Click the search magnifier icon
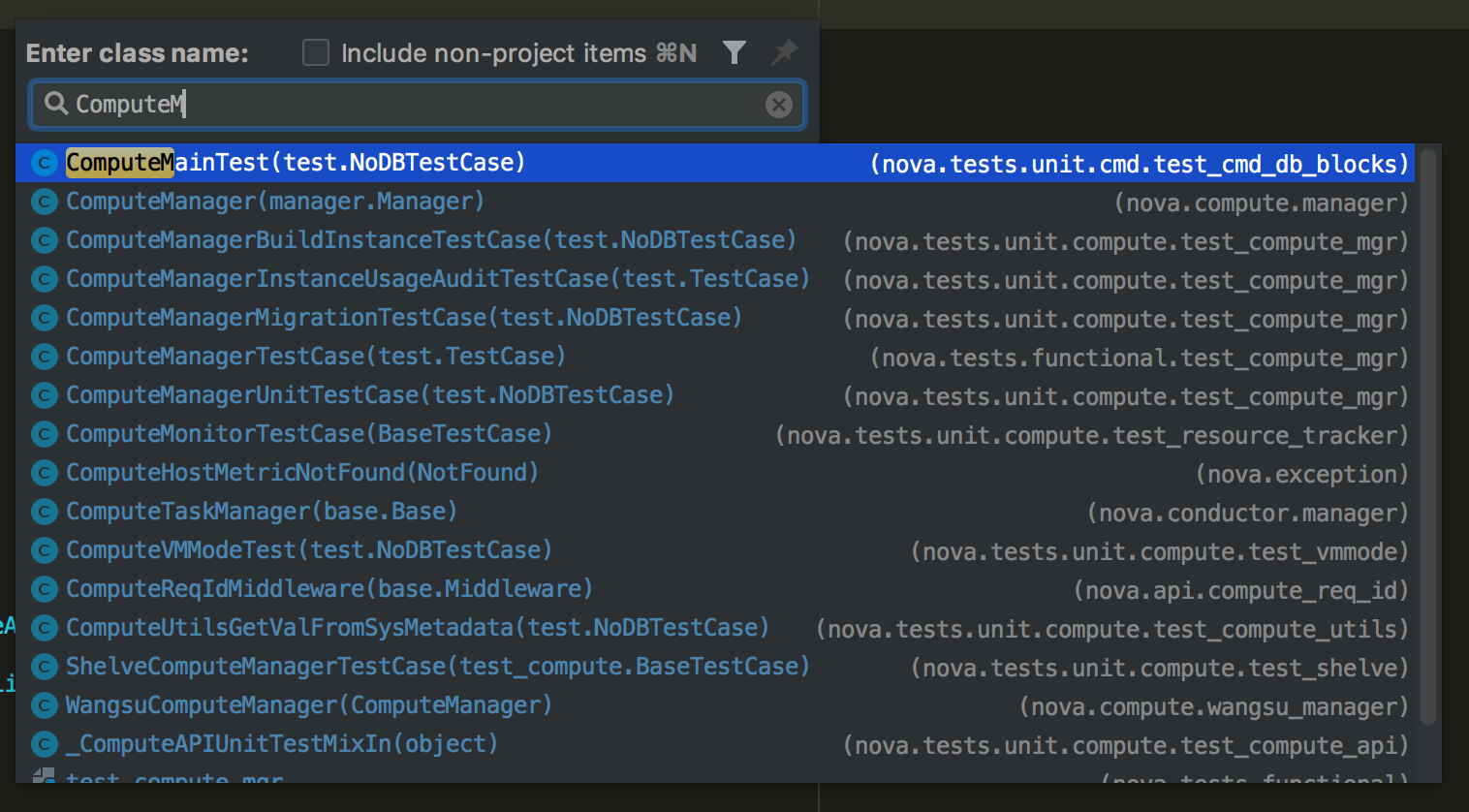This screenshot has height=812, width=1469. point(56,104)
